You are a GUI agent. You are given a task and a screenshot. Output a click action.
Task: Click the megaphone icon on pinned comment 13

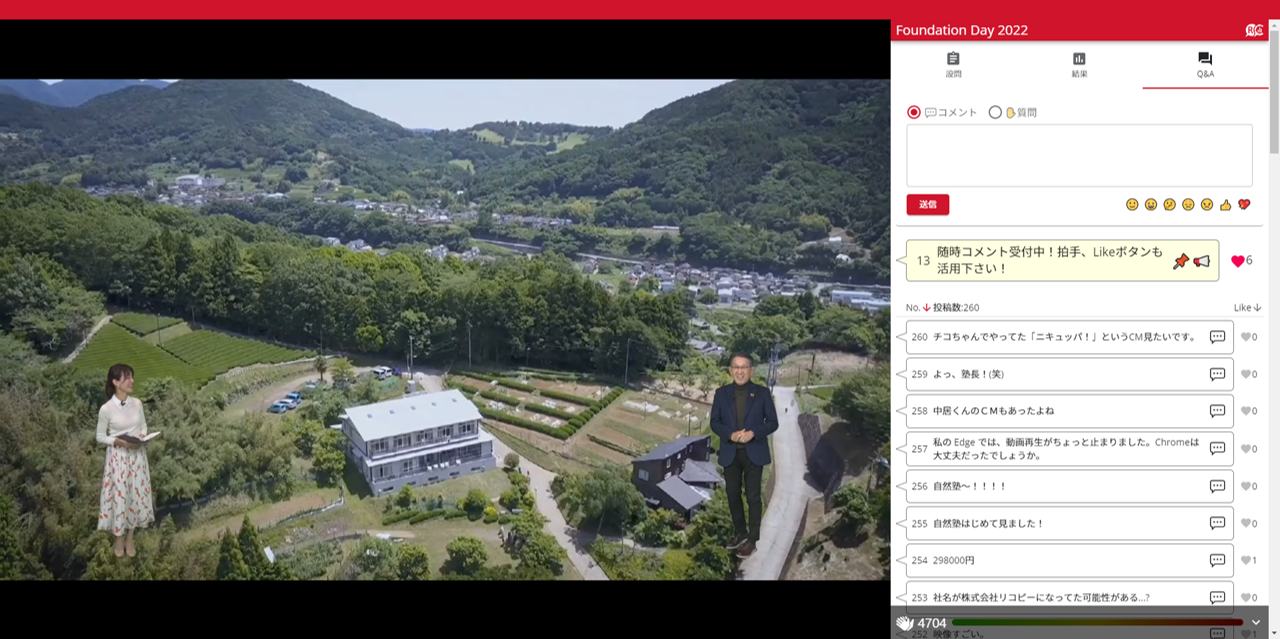click(x=1201, y=261)
